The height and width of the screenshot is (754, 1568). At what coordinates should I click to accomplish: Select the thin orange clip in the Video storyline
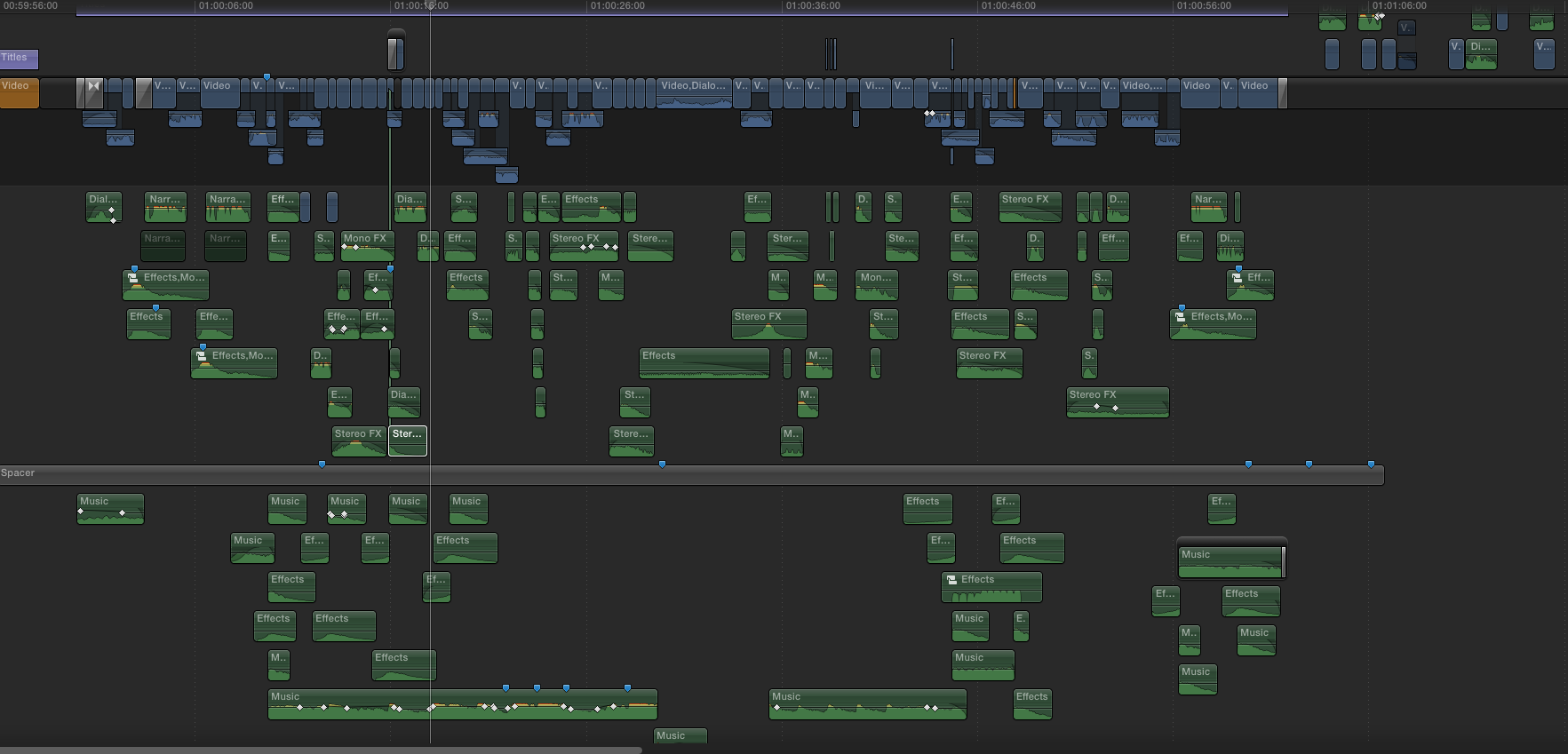pyautogui.click(x=1014, y=92)
